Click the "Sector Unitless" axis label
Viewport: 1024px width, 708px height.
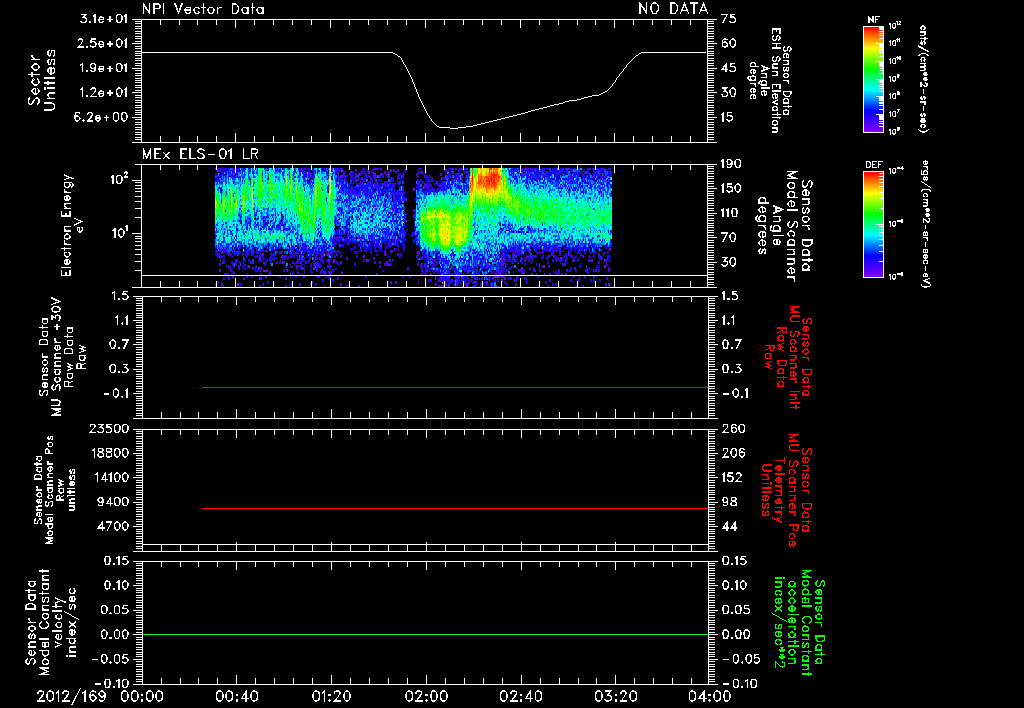point(42,80)
